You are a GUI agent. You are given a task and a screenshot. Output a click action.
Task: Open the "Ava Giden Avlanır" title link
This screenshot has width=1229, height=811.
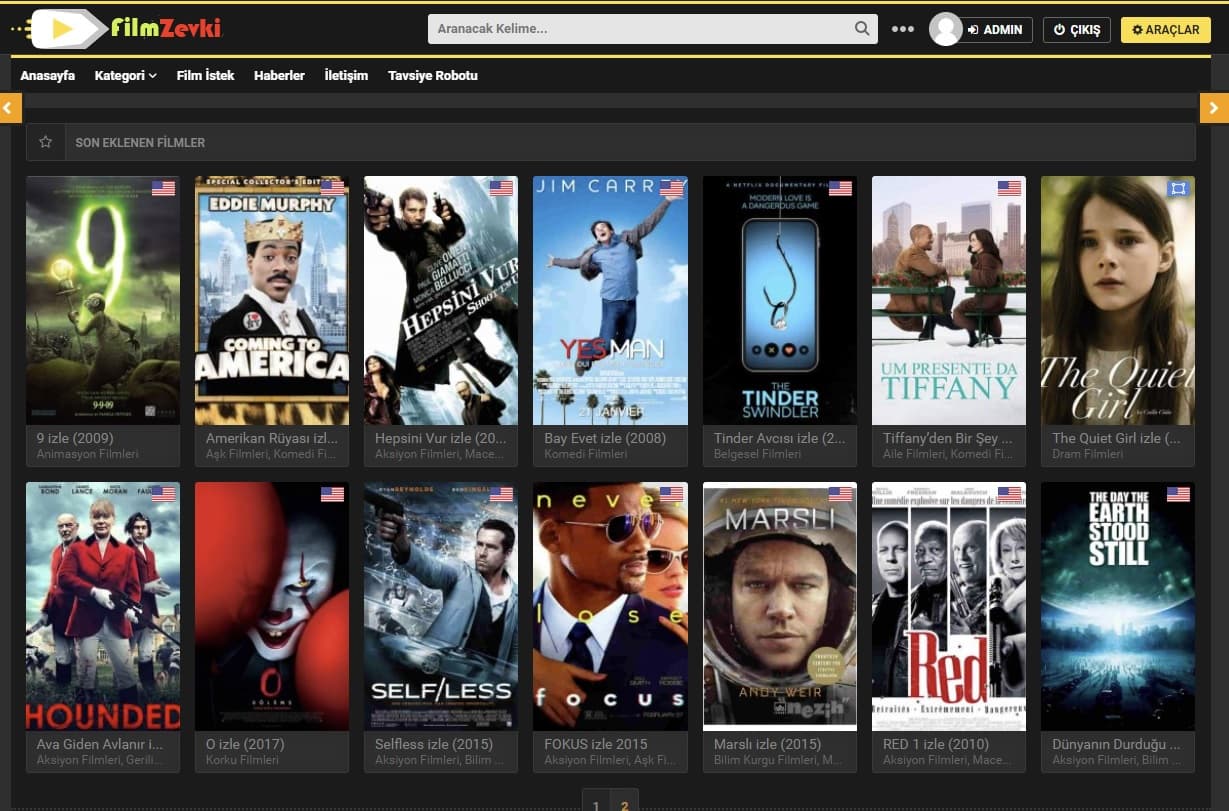click(x=99, y=744)
